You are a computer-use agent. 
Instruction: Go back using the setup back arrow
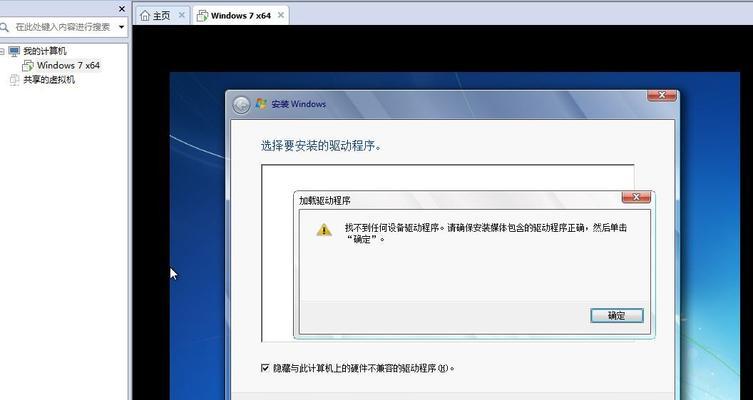(241, 104)
